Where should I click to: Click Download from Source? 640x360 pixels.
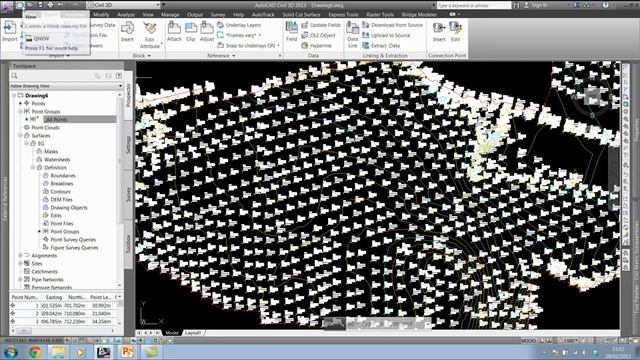(392, 25)
